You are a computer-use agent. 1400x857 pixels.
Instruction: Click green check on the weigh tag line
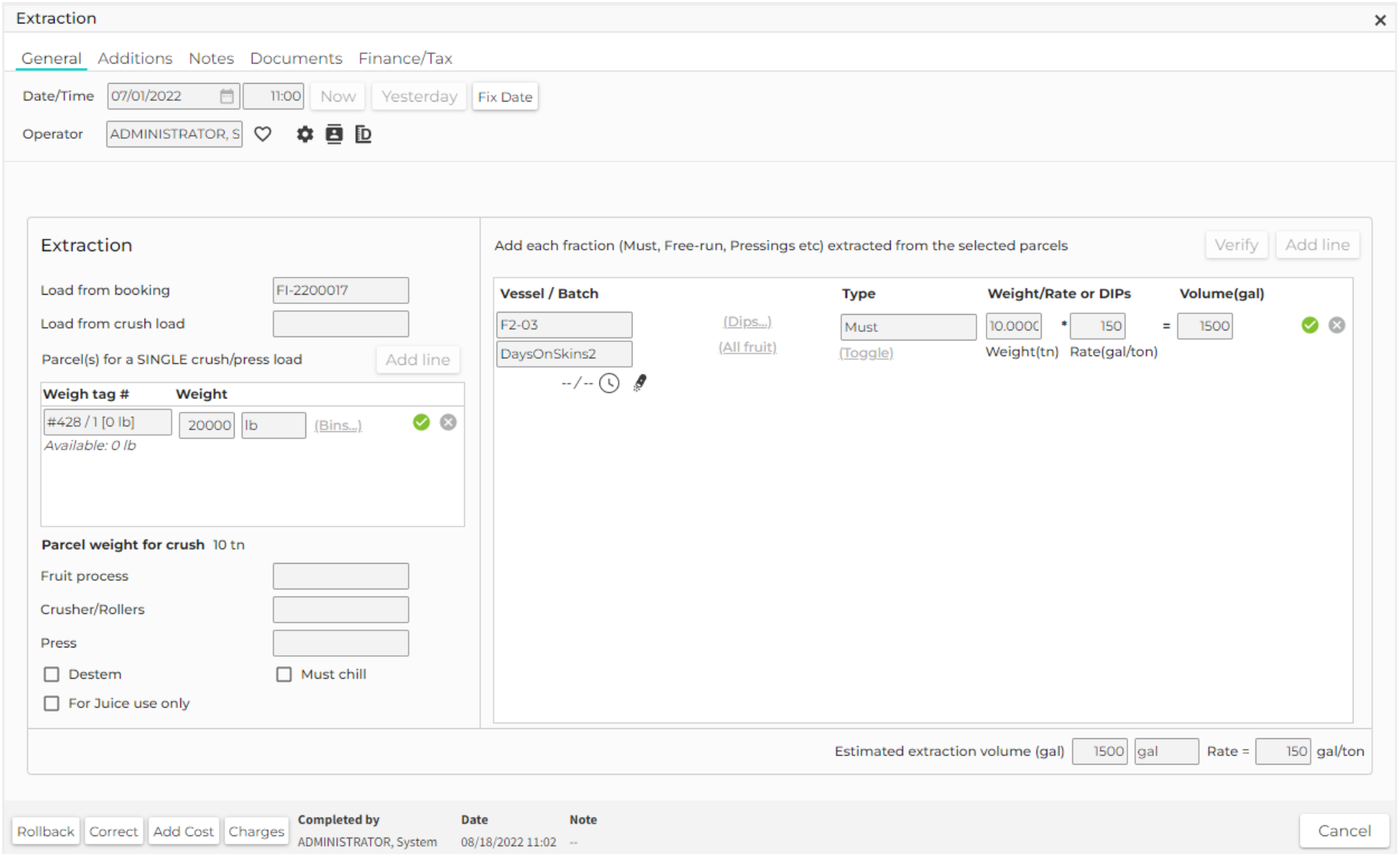click(421, 423)
